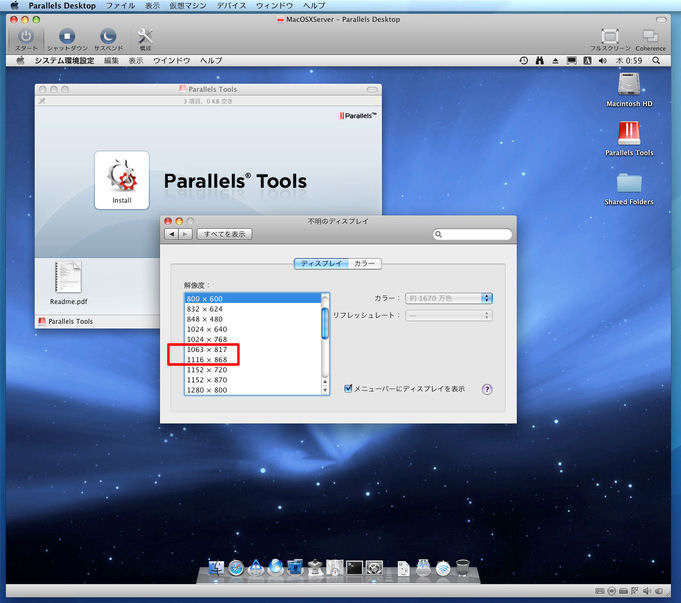Viewport: 681px width, 603px height.
Task: Open Configure wrench-and-screwdriver icon
Action: (145, 36)
